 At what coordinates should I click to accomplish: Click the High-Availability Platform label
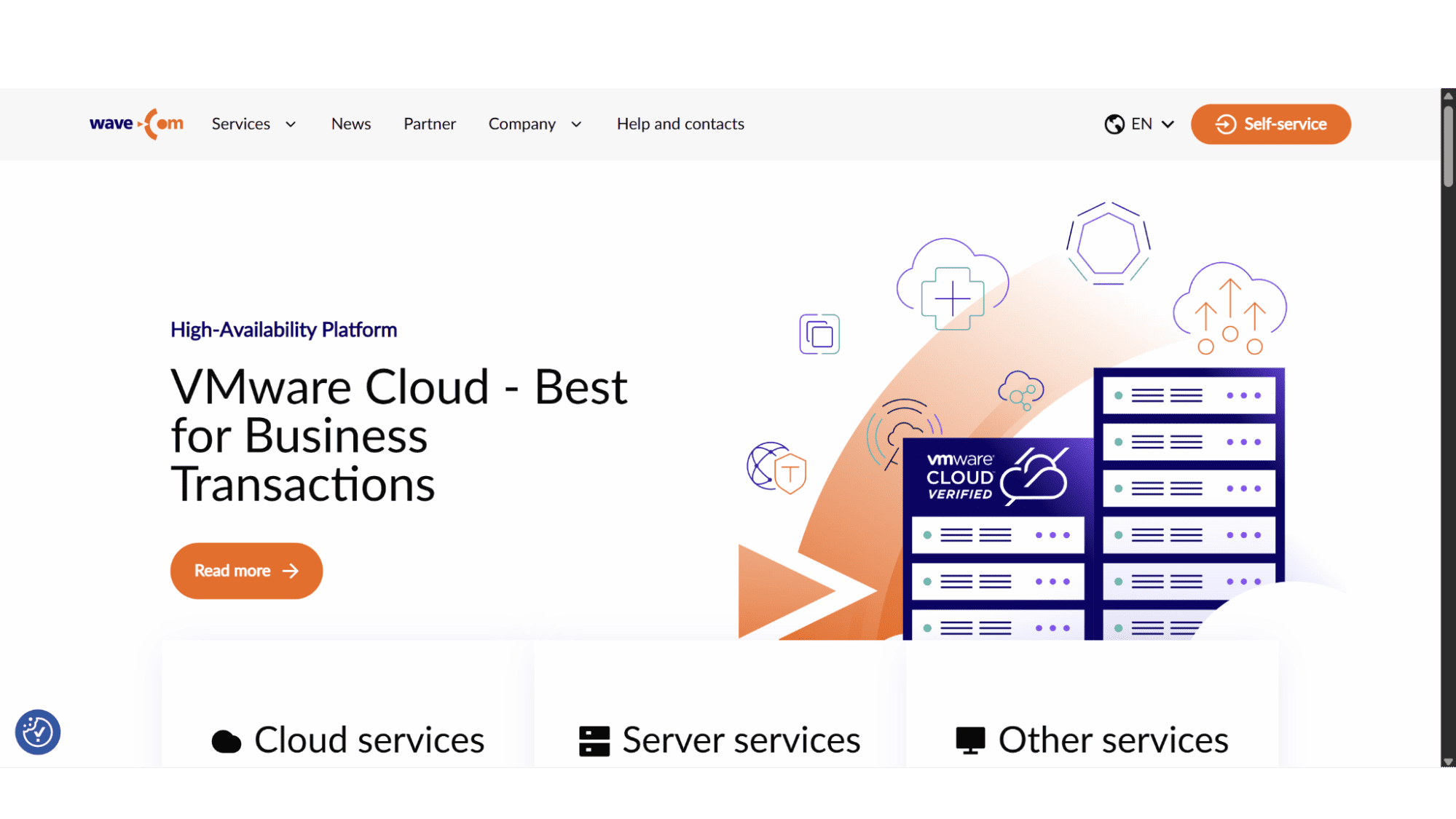coord(284,330)
